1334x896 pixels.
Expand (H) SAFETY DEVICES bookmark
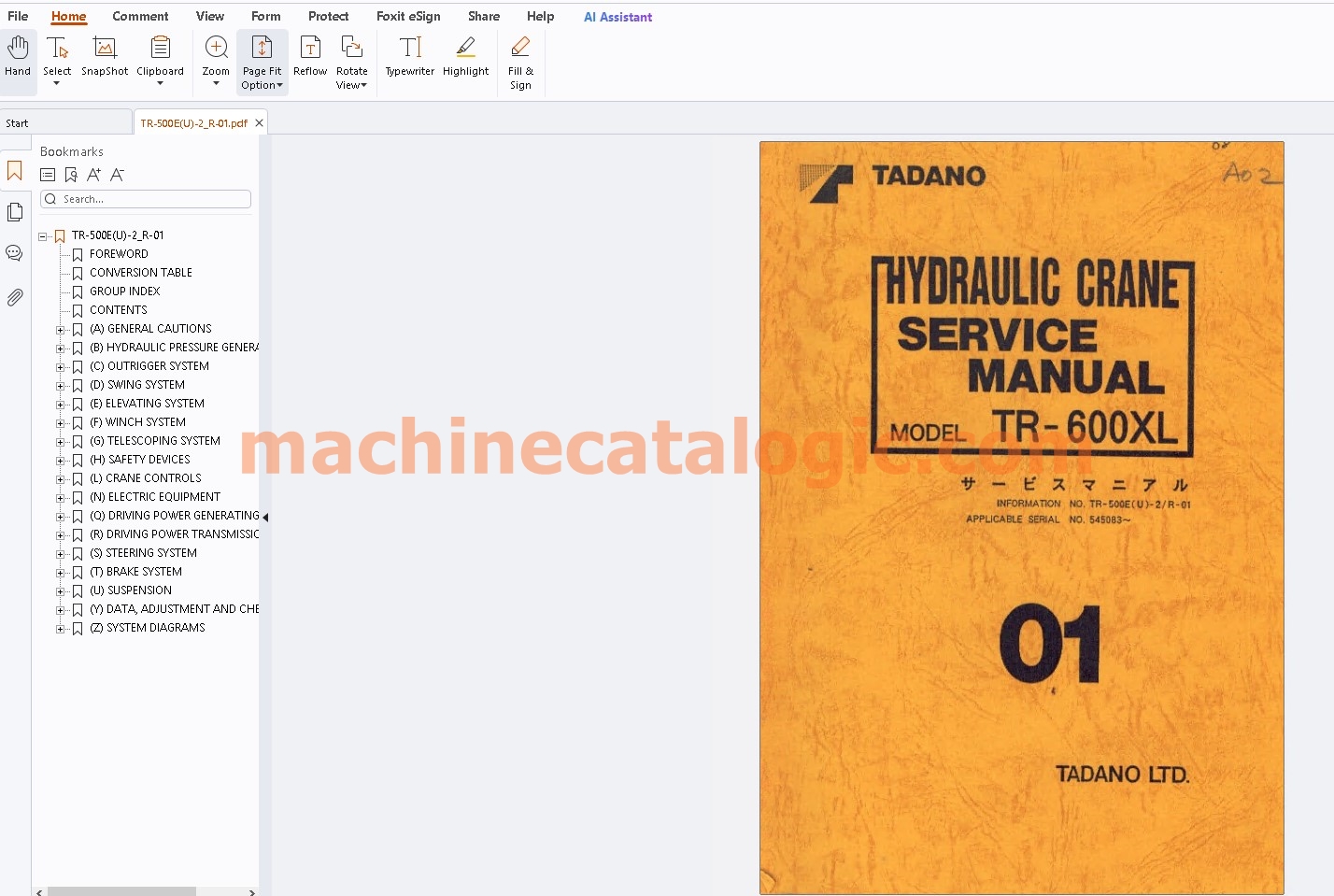tap(61, 461)
